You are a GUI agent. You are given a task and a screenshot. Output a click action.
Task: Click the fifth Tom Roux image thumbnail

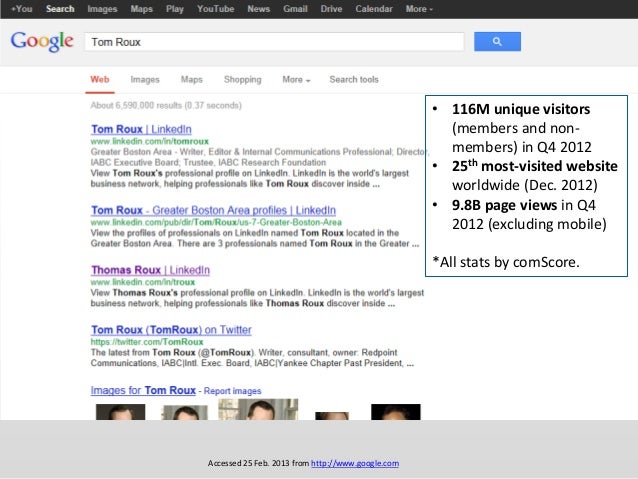pyautogui.click(x=396, y=412)
